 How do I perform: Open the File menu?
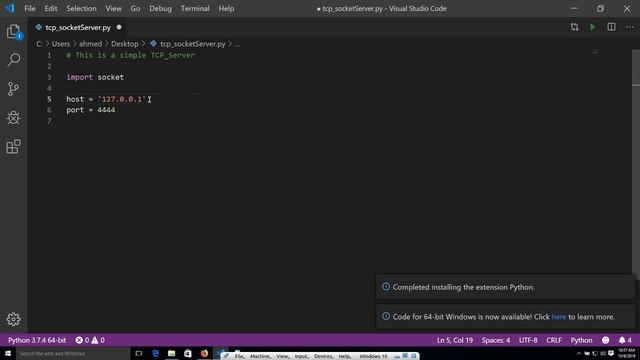pyautogui.click(x=30, y=9)
